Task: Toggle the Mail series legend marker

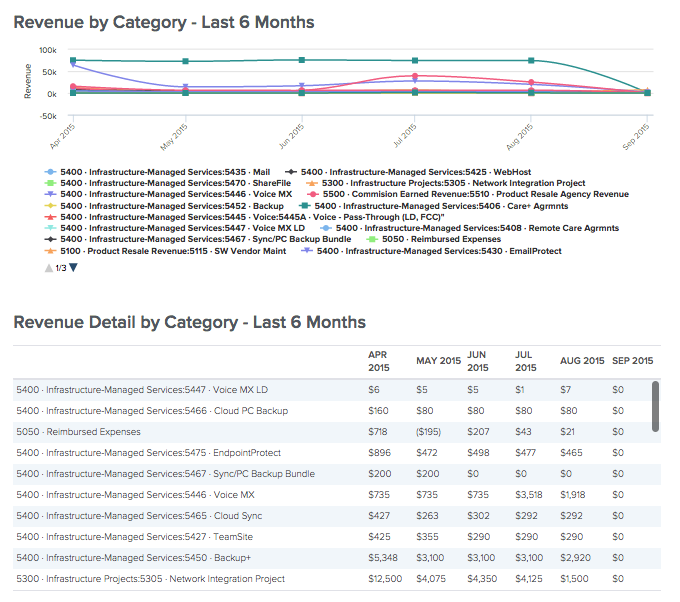Action: tap(49, 172)
